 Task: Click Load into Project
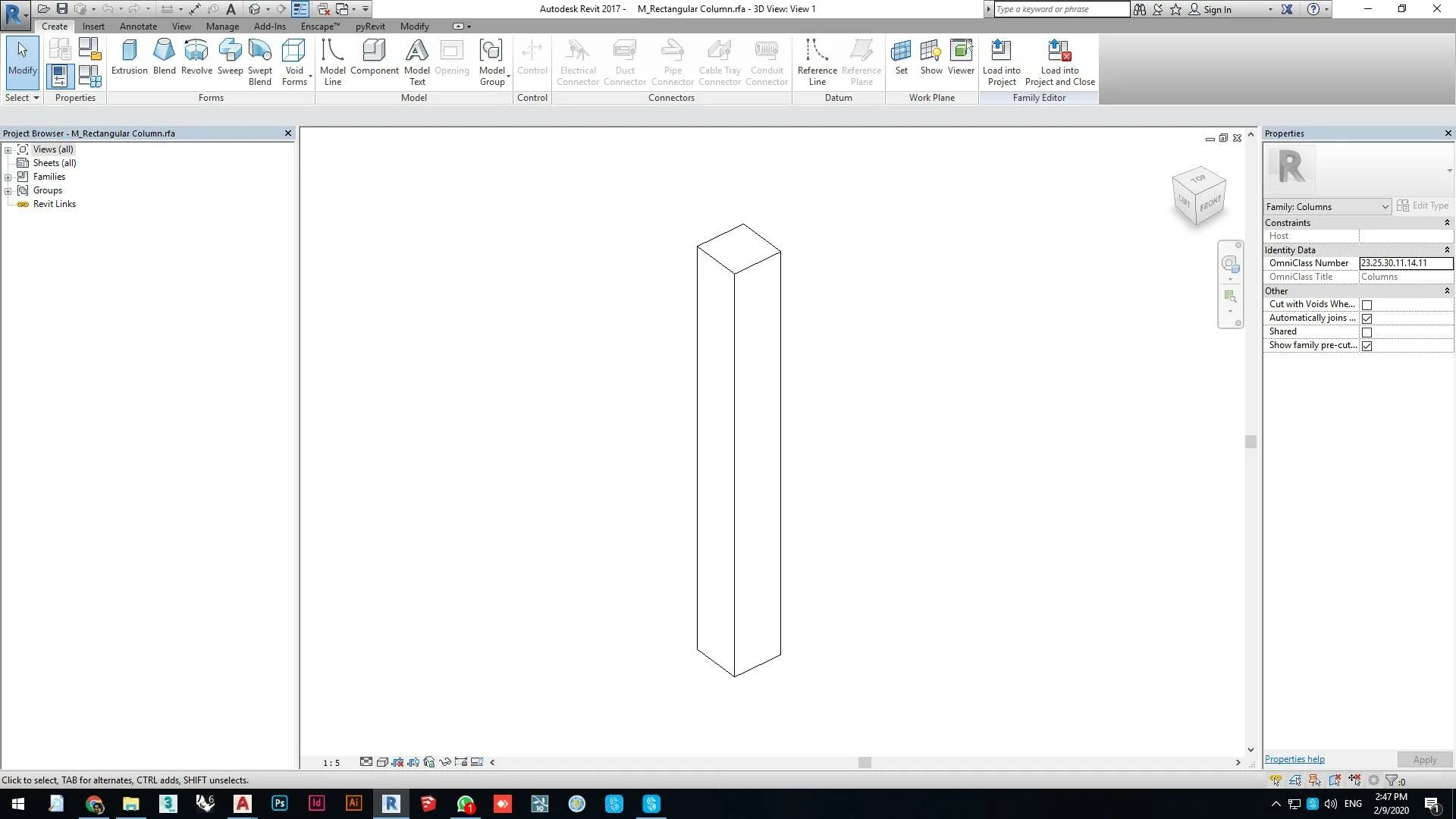click(1002, 63)
